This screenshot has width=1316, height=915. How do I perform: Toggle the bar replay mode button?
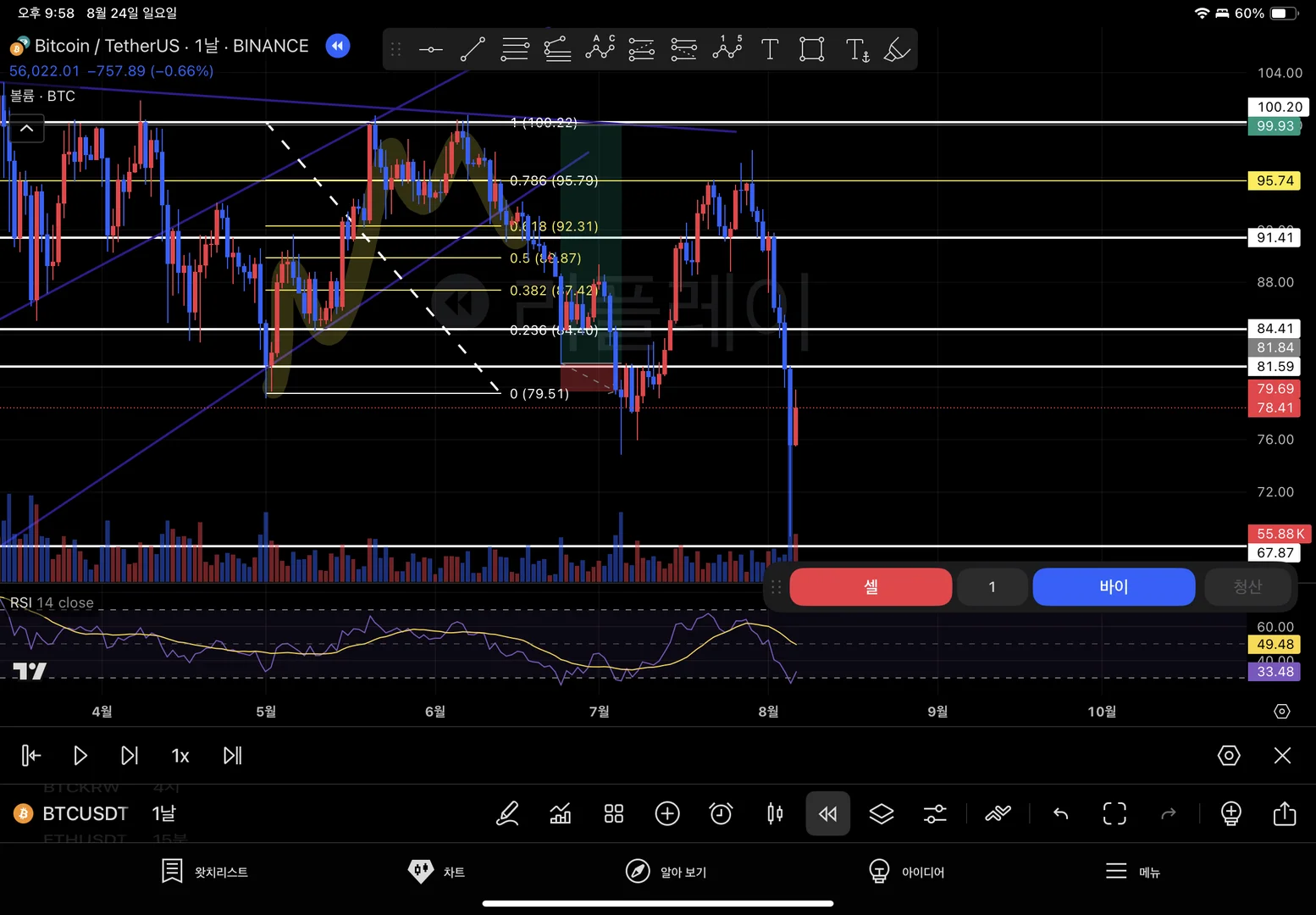(x=828, y=813)
